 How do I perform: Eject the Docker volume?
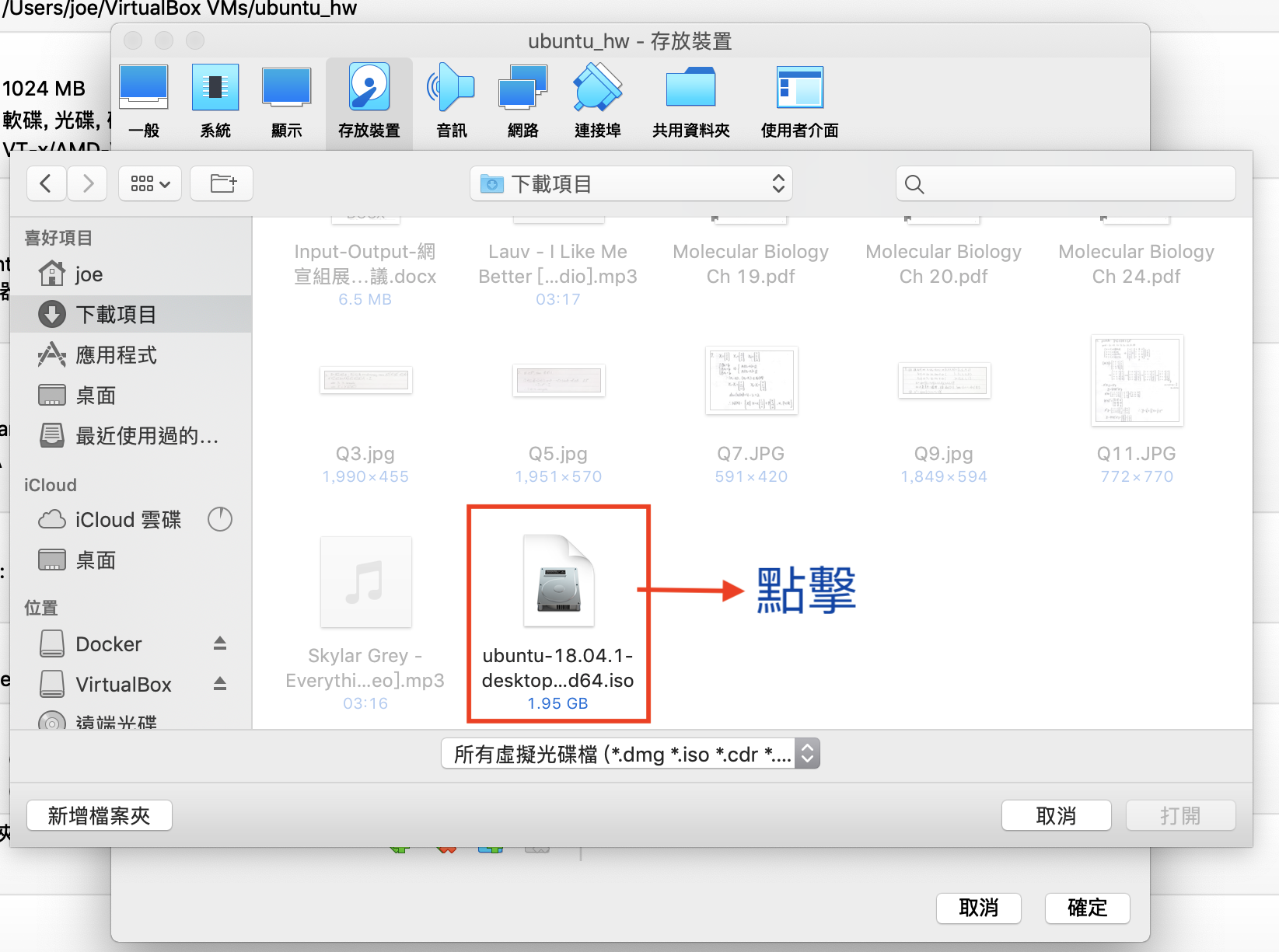(x=220, y=643)
